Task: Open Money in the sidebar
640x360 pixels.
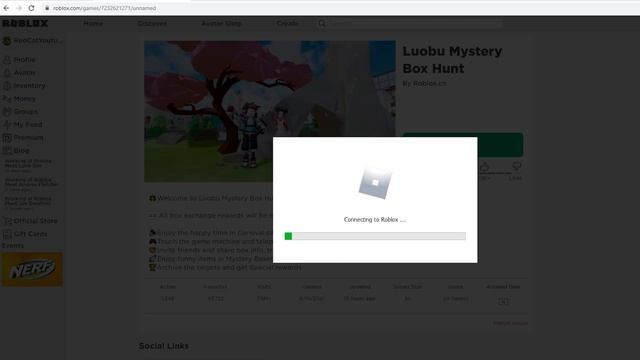Action: click(x=24, y=99)
